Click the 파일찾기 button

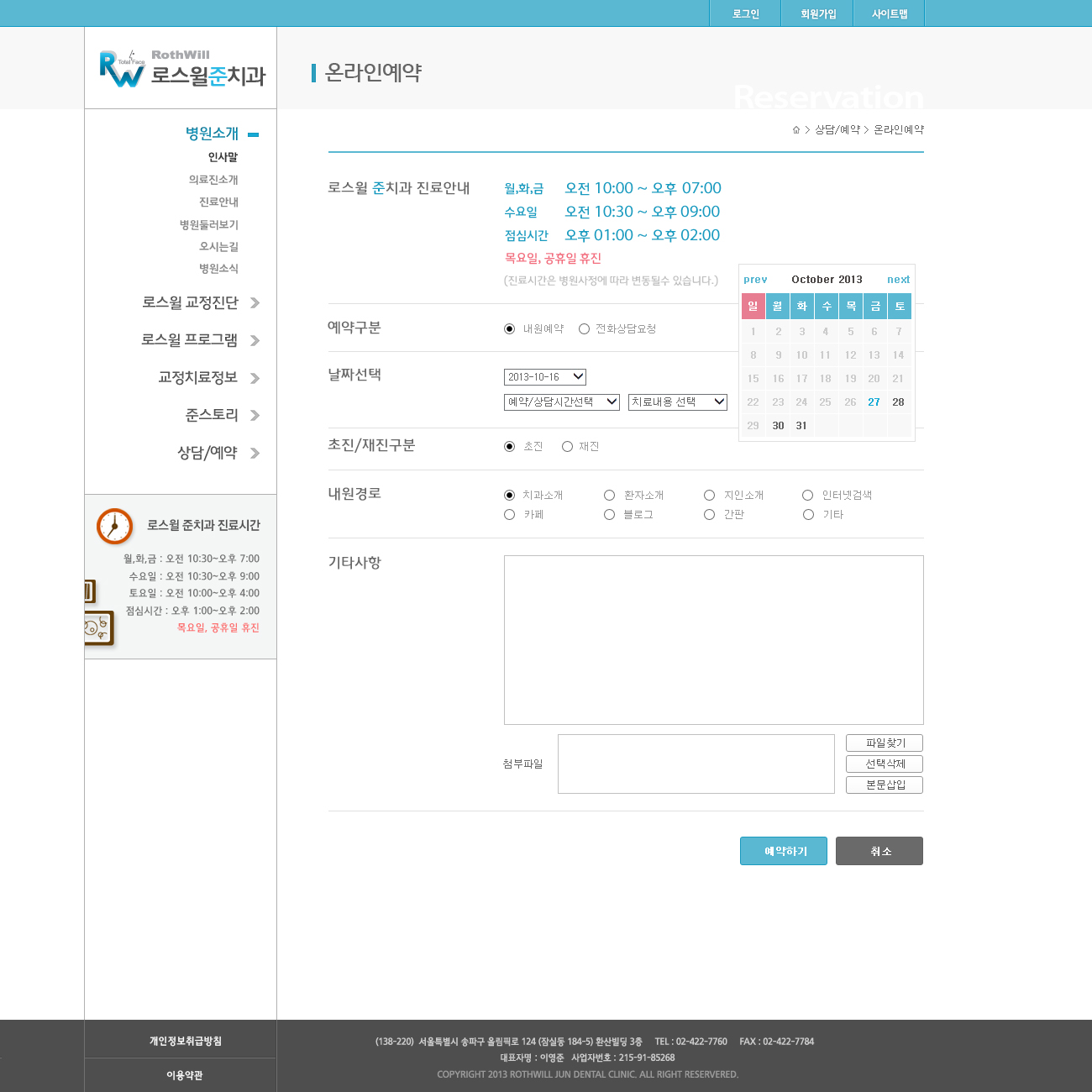pyautogui.click(x=884, y=743)
